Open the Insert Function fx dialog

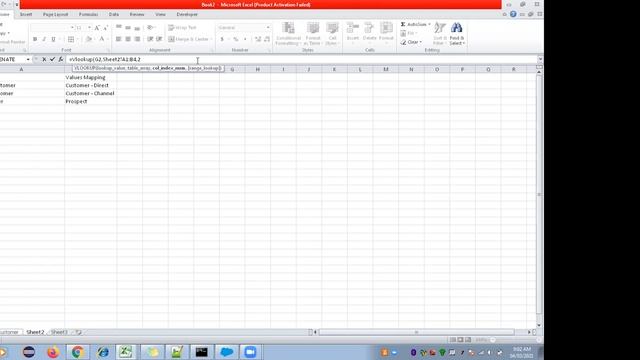coord(61,60)
